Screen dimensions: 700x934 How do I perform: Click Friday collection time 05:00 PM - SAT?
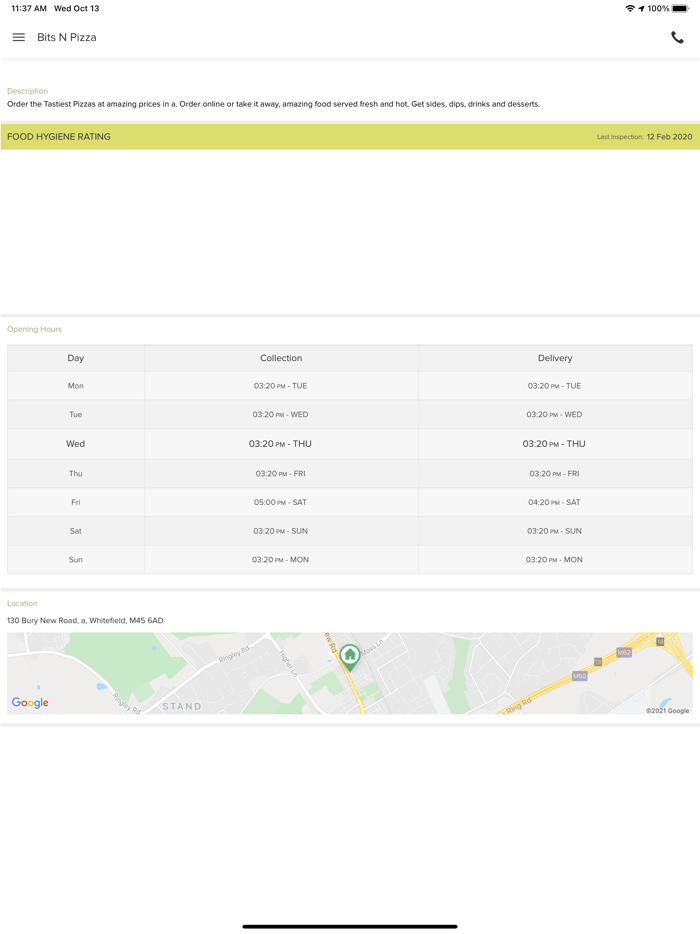[x=281, y=502]
